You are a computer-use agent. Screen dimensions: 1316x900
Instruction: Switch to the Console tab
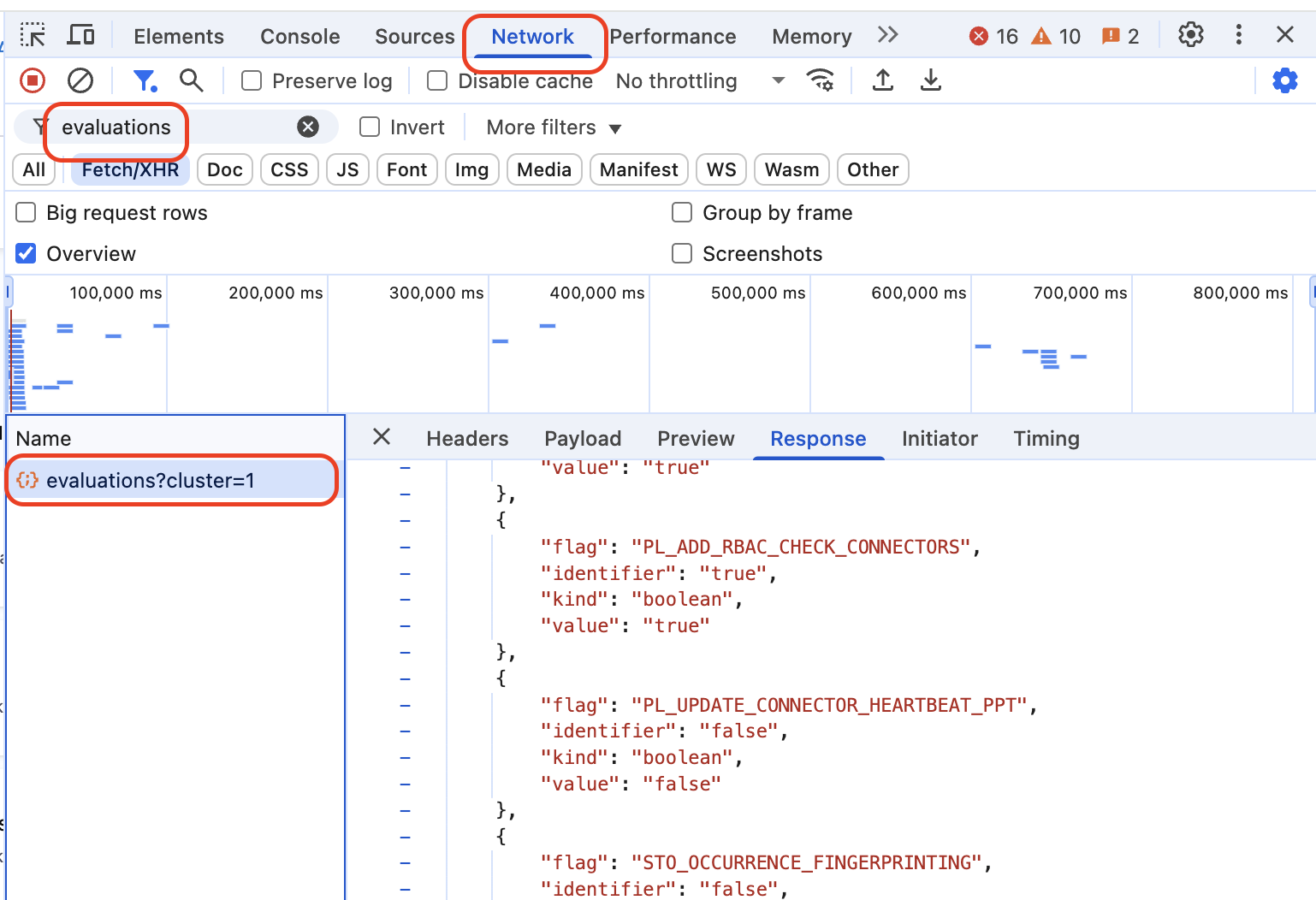299,36
